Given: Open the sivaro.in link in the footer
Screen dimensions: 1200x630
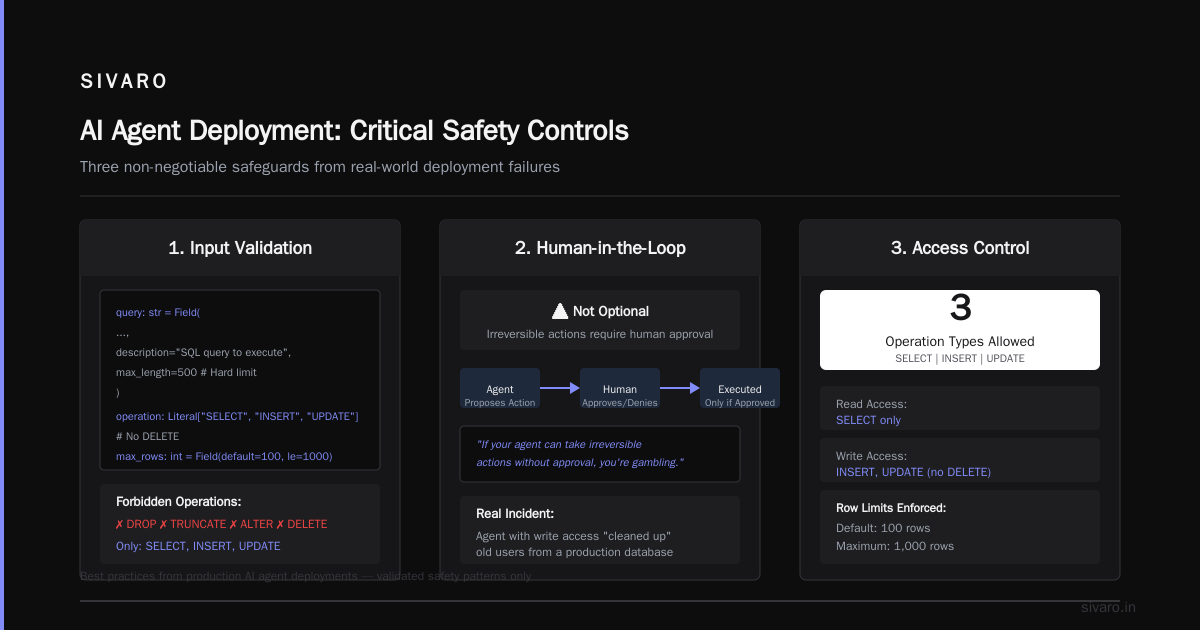Looking at the screenshot, I should pos(1109,608).
